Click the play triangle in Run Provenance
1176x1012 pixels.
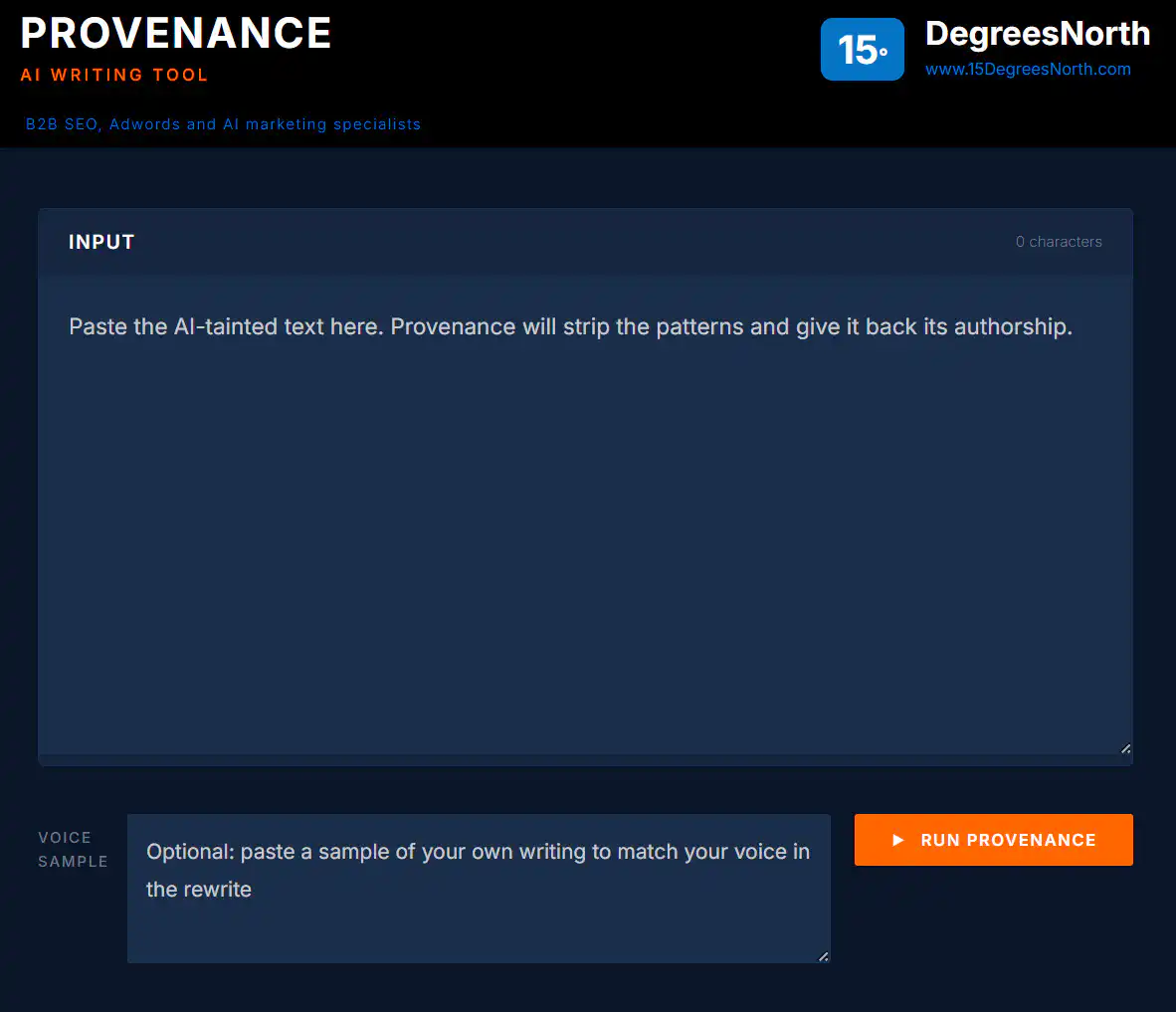click(897, 840)
